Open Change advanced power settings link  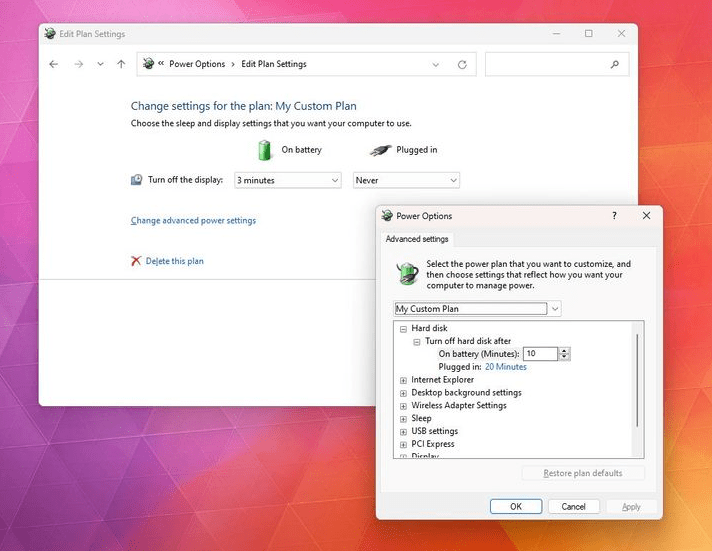193,220
